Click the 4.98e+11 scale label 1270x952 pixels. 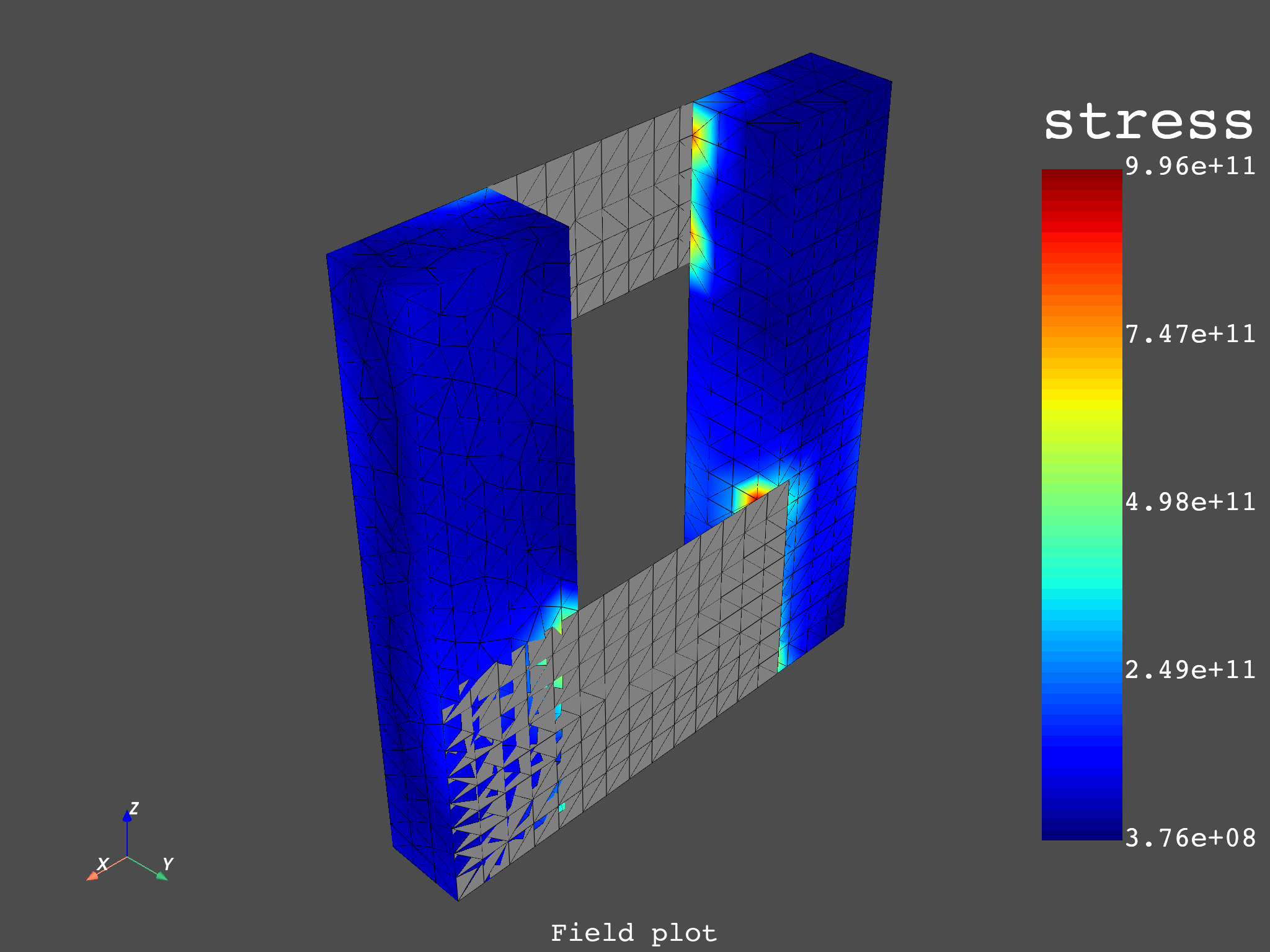(x=1191, y=502)
